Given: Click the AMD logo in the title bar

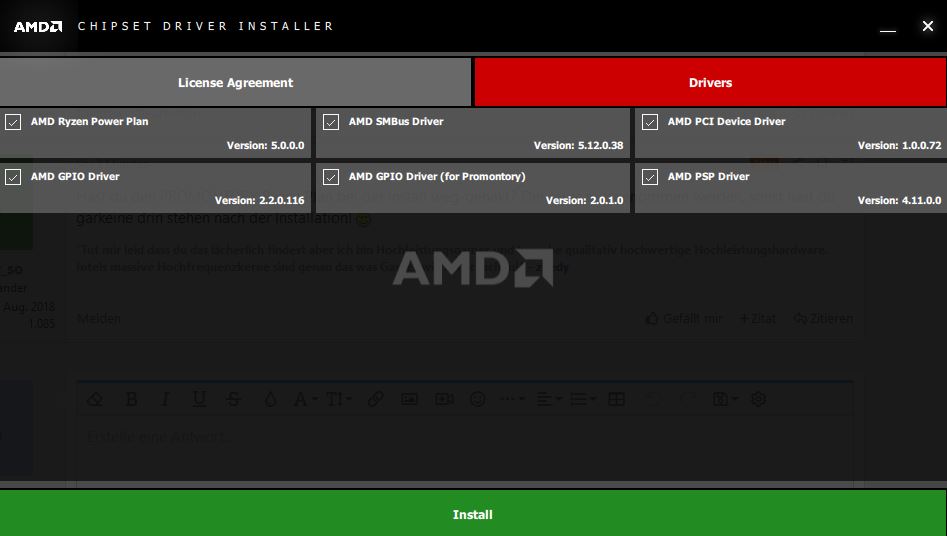Looking at the screenshot, I should [38, 27].
